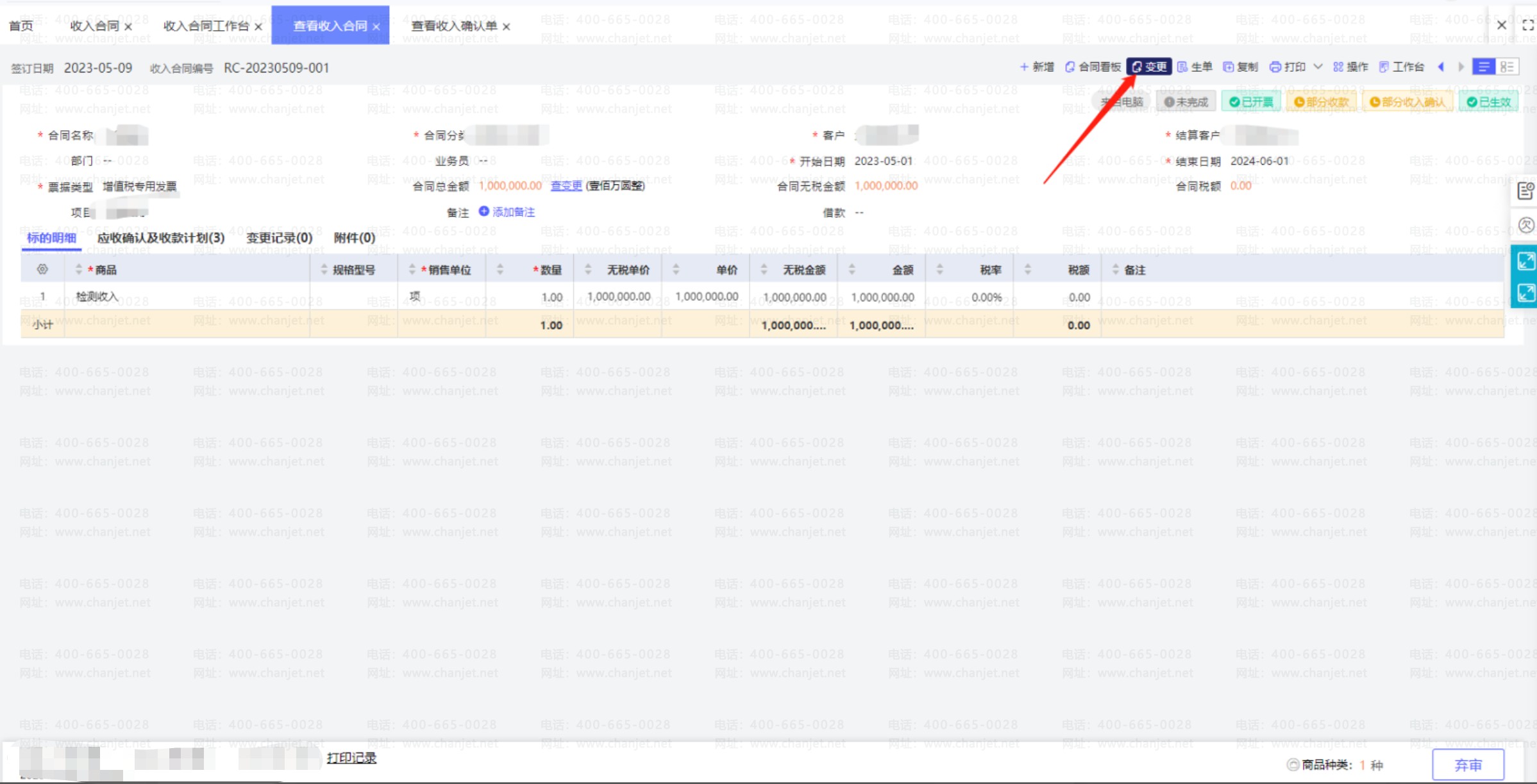Click the 生单 generate document icon
The width and height of the screenshot is (1537, 784).
pyautogui.click(x=1183, y=67)
